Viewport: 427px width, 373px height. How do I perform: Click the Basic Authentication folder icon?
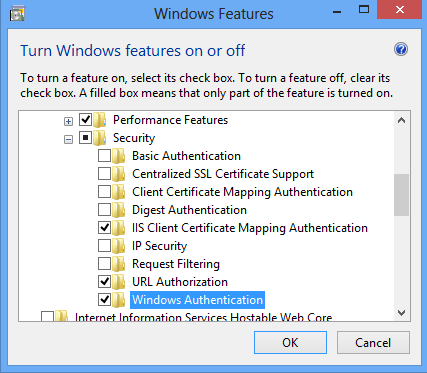[x=119, y=156]
